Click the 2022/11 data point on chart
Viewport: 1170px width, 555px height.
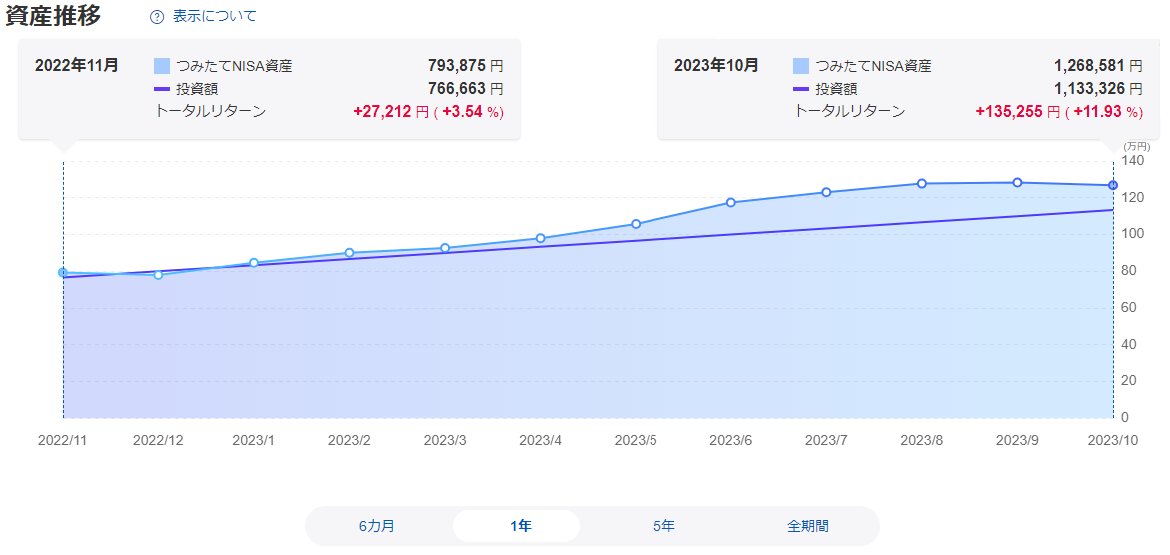63,272
